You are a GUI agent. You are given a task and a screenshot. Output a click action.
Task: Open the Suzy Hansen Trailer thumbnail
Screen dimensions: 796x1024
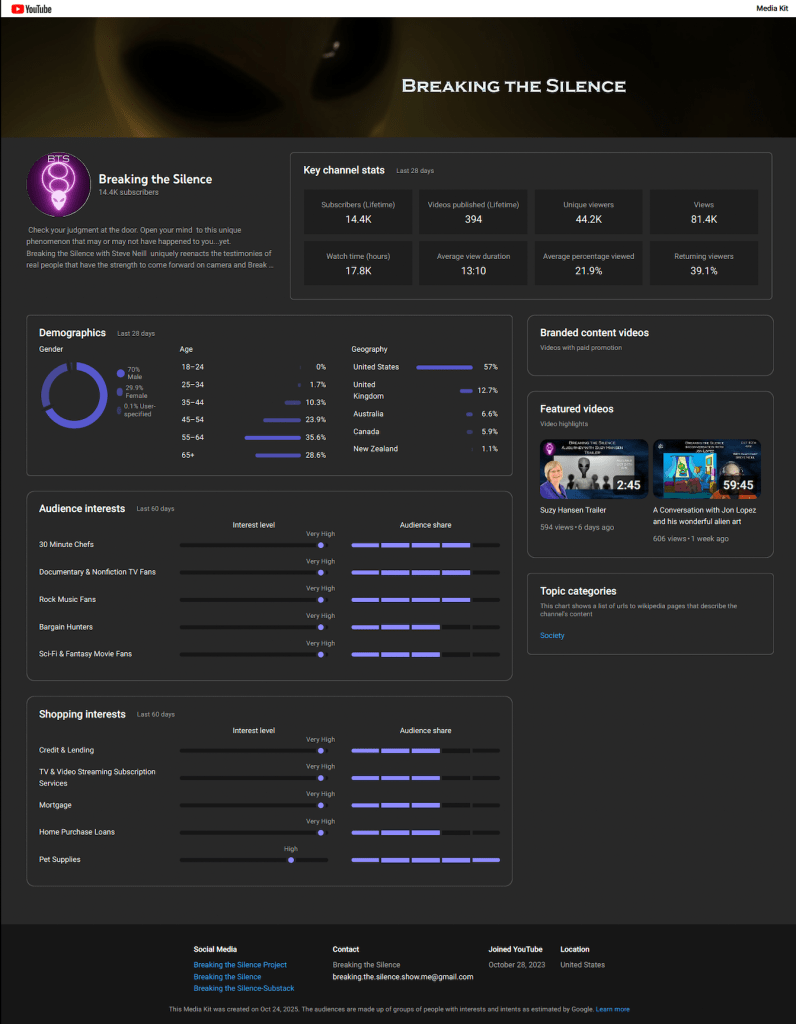point(594,468)
